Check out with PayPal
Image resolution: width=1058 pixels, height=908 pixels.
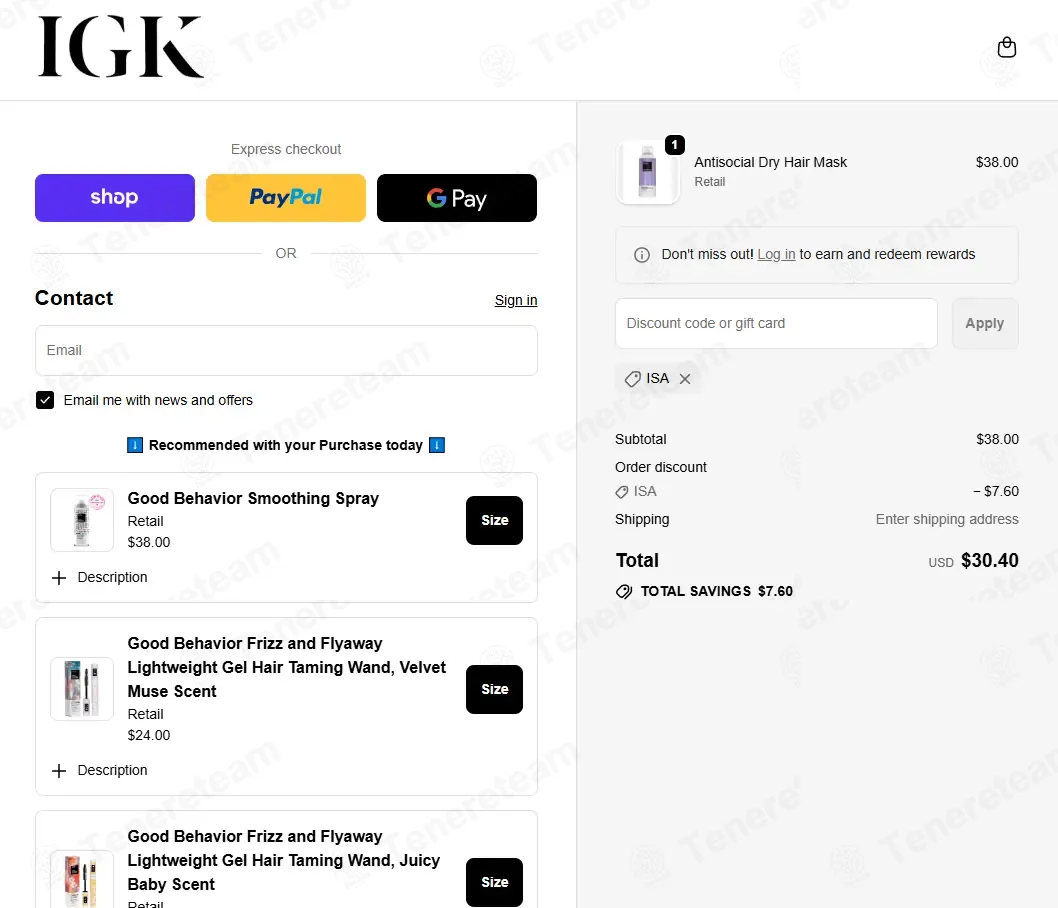click(286, 198)
